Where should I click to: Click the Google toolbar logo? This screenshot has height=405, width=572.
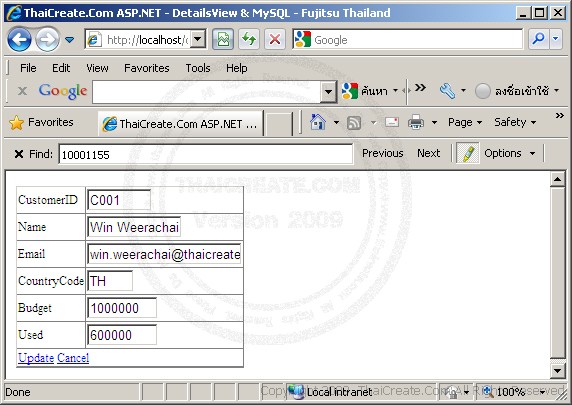[x=63, y=91]
